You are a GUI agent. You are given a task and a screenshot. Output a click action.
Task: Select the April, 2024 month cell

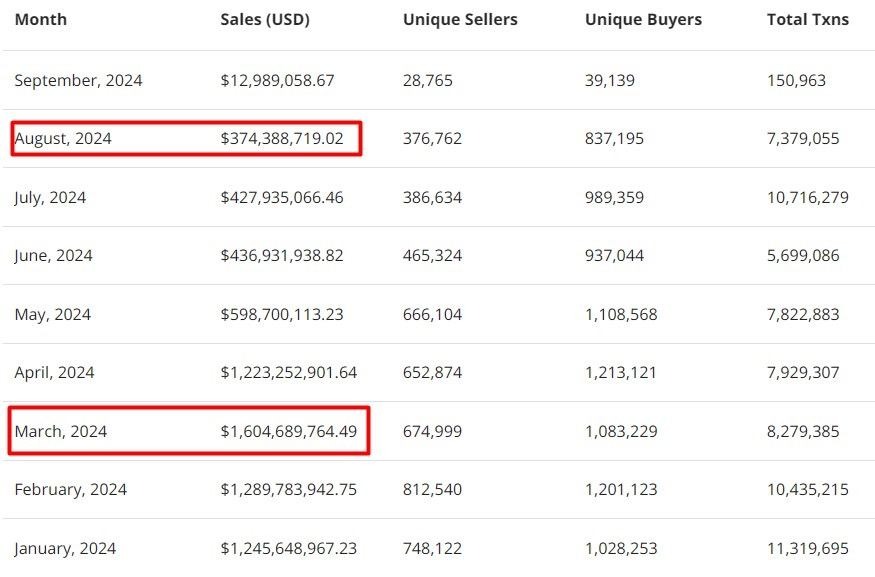54,372
